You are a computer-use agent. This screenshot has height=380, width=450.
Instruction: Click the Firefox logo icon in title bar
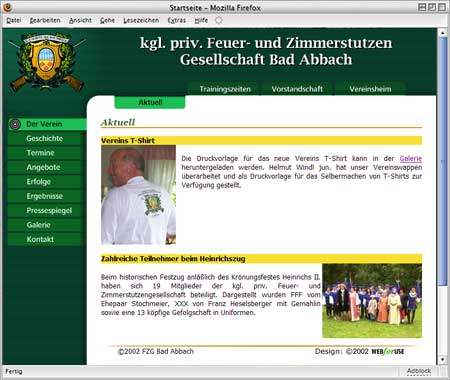click(x=7, y=7)
